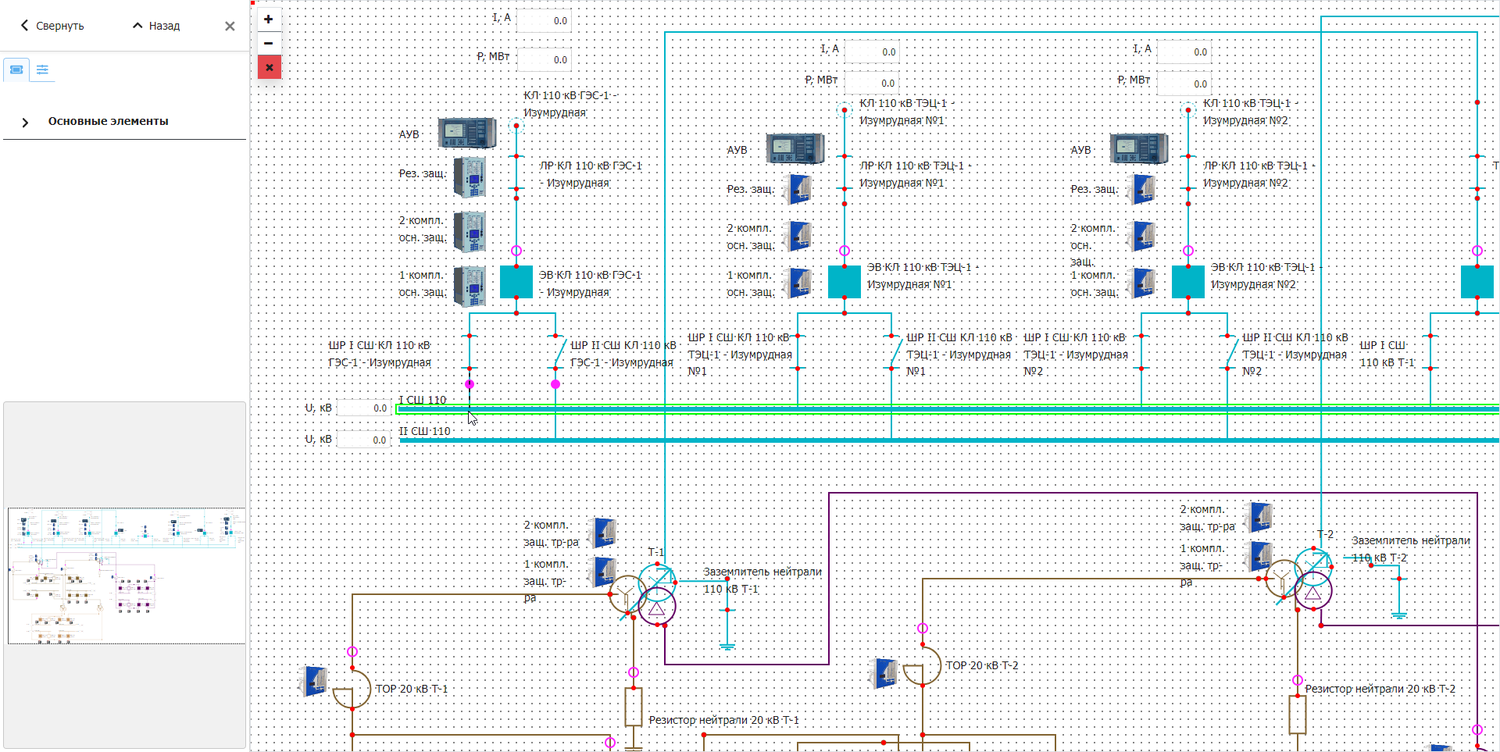
Task: Toggle line disconnector ЛР КЛ ГЭС-1
Action: pyautogui.click(x=517, y=172)
